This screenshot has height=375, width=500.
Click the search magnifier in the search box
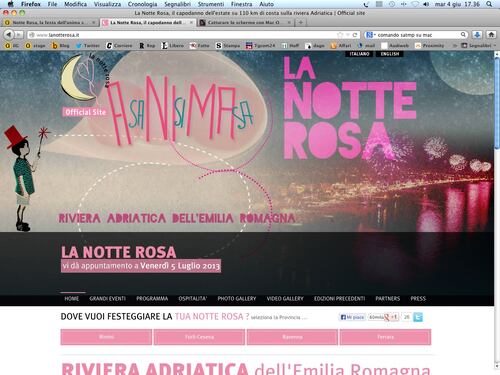[x=463, y=35]
